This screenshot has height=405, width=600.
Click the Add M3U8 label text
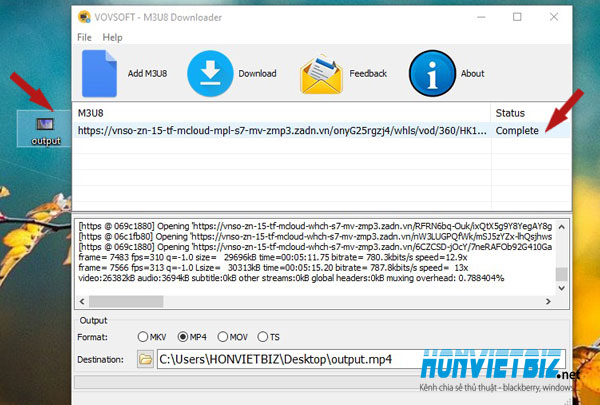[x=147, y=73]
